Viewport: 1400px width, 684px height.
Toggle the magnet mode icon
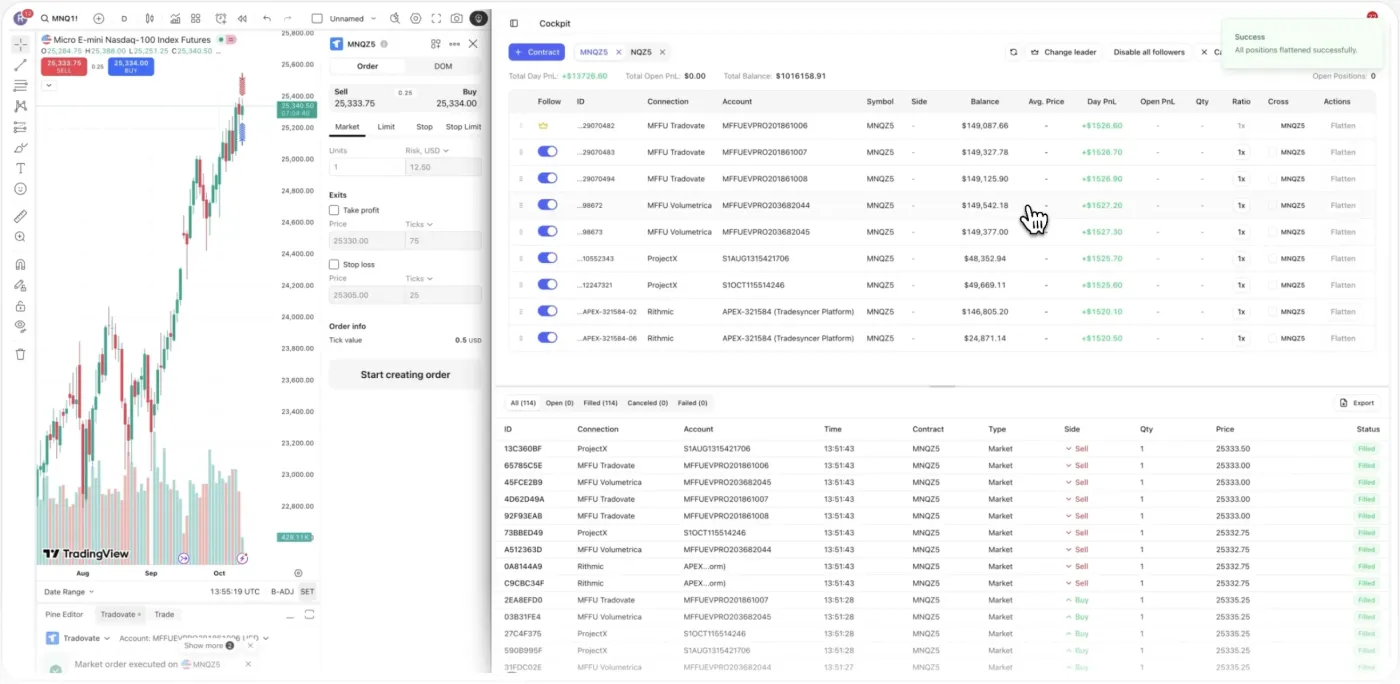pyautogui.click(x=20, y=265)
